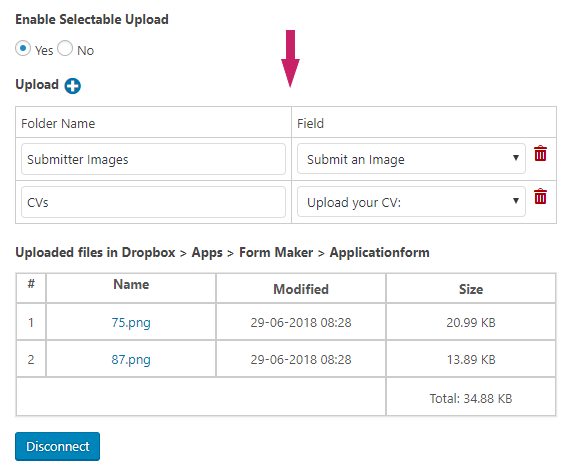Click the Folder Name table header

[58, 124]
